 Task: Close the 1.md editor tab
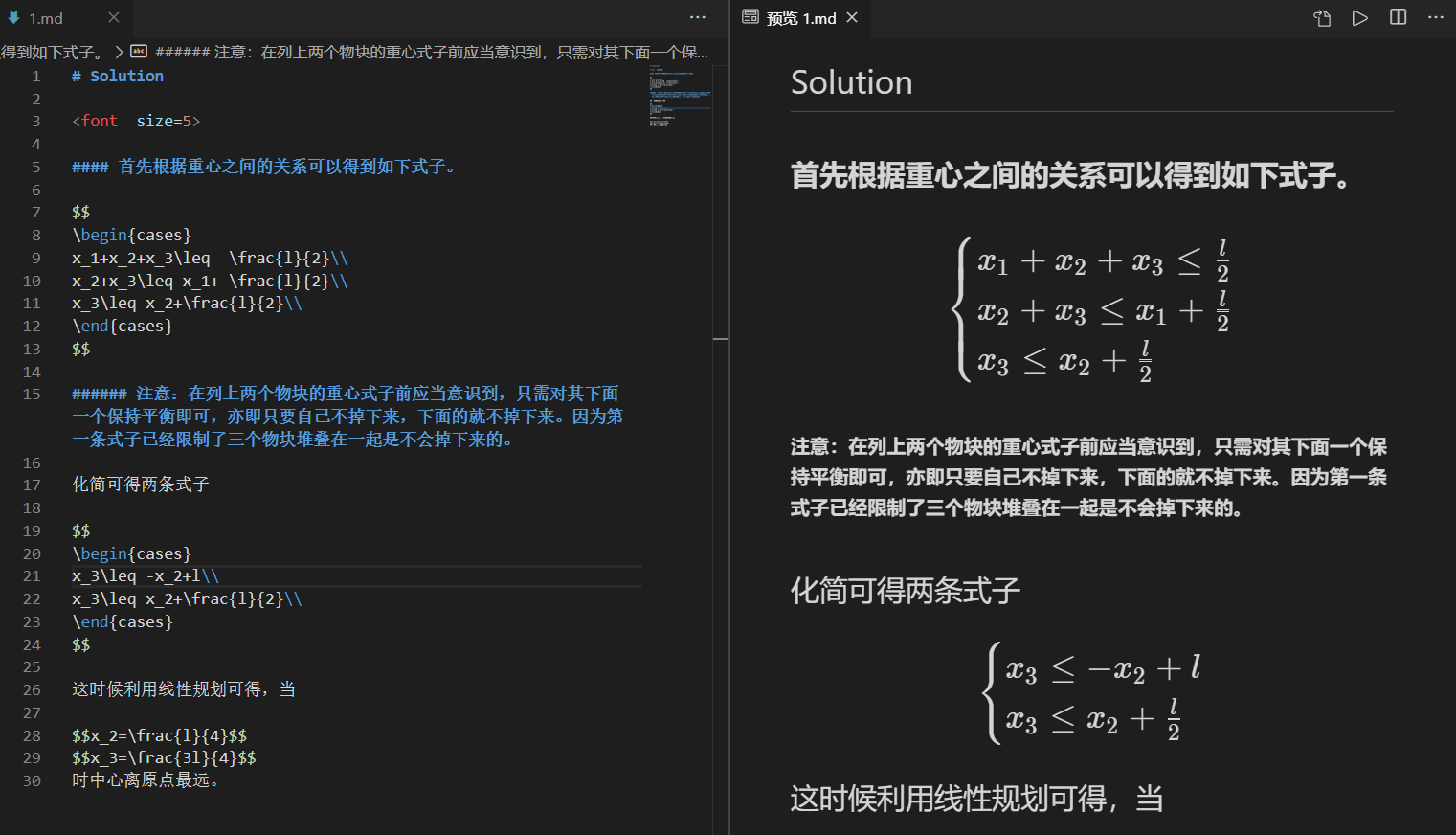[112, 16]
